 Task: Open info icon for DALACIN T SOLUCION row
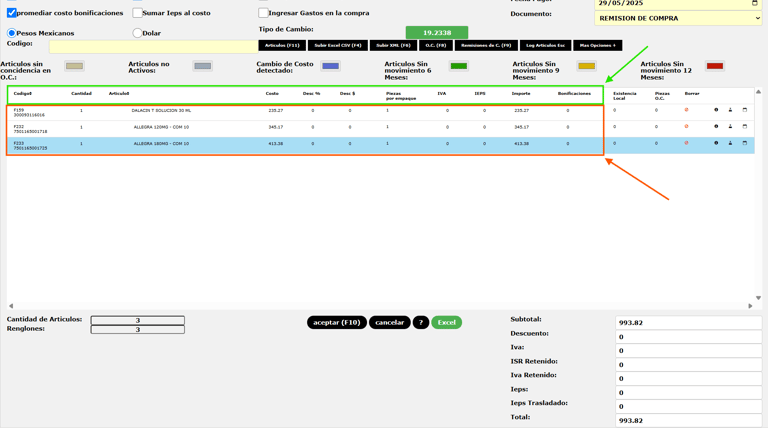click(x=716, y=110)
